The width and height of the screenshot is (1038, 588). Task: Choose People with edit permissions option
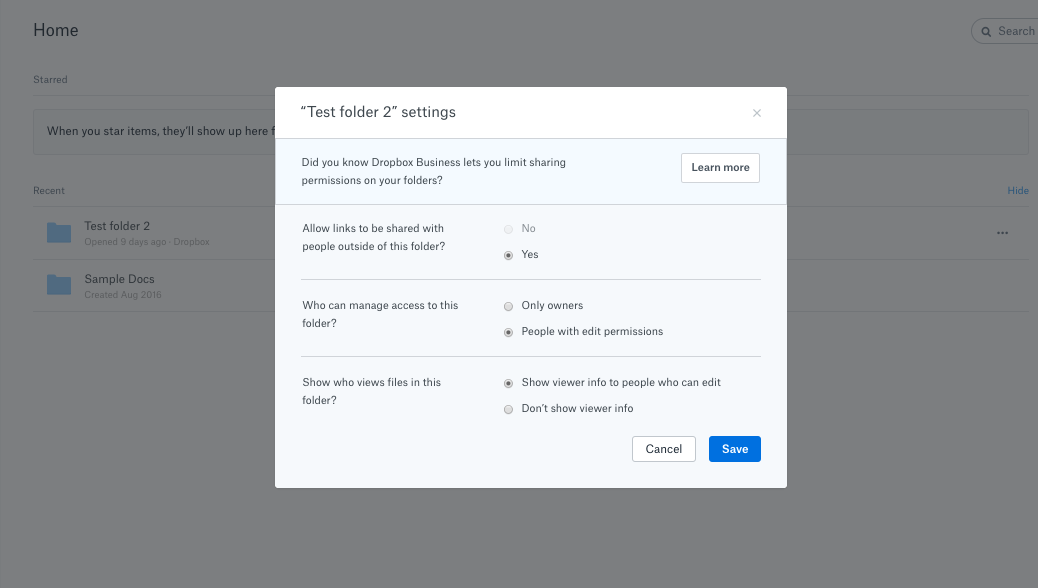pyautogui.click(x=509, y=332)
